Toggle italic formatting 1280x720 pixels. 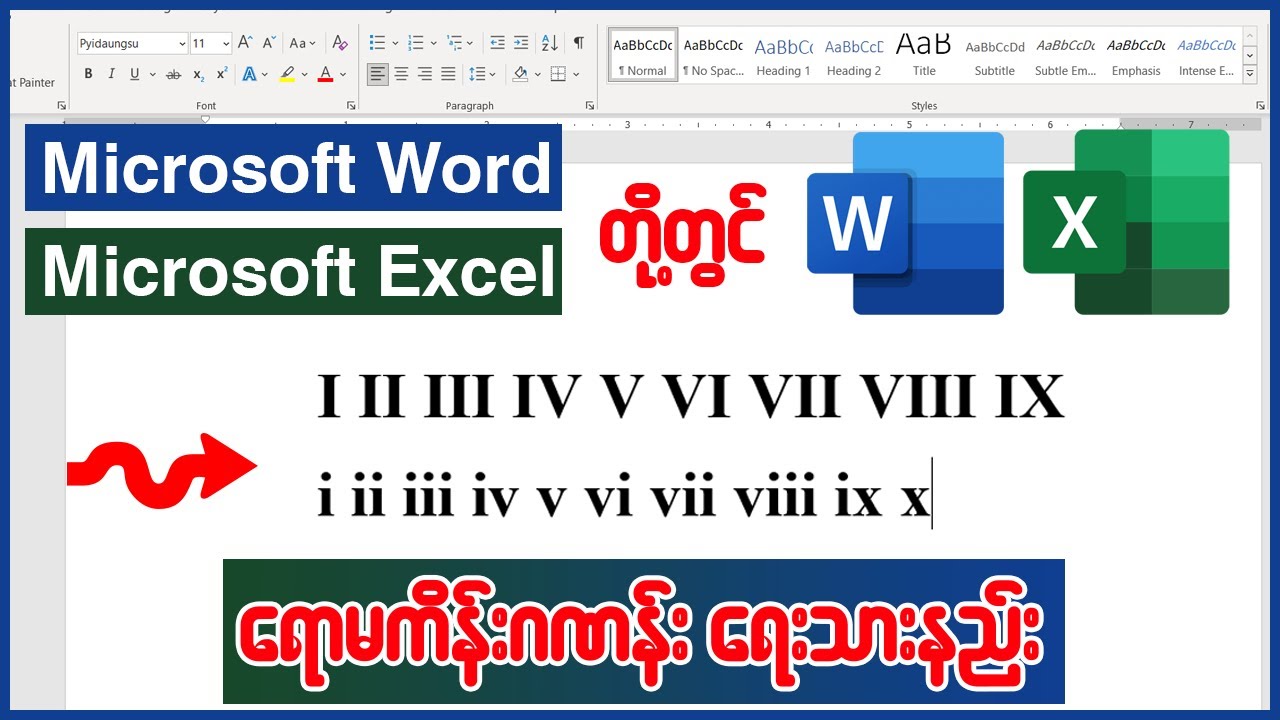(x=111, y=74)
